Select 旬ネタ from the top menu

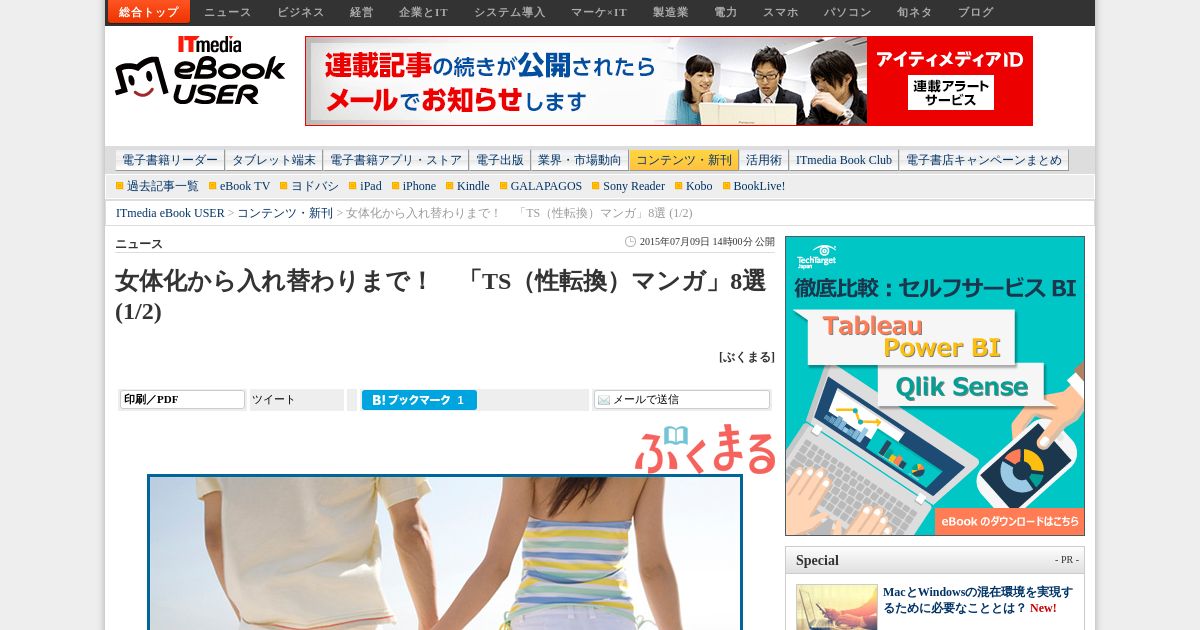pyautogui.click(x=914, y=12)
